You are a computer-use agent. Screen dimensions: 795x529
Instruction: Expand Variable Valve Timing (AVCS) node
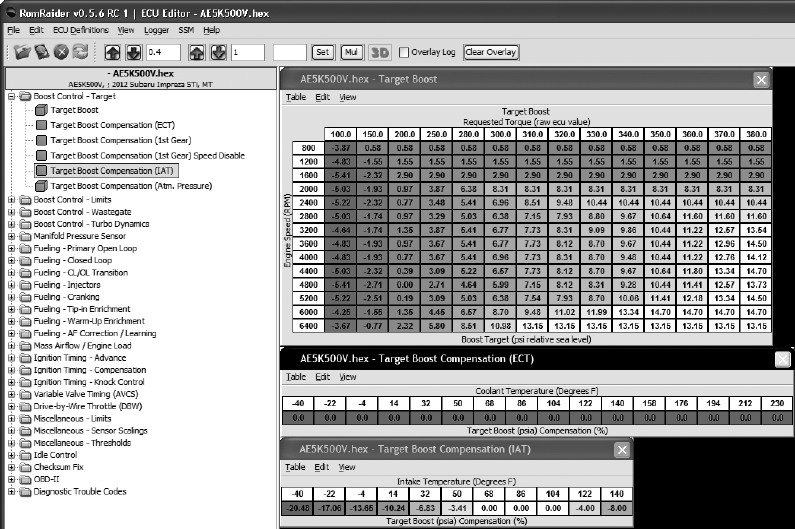[12, 395]
